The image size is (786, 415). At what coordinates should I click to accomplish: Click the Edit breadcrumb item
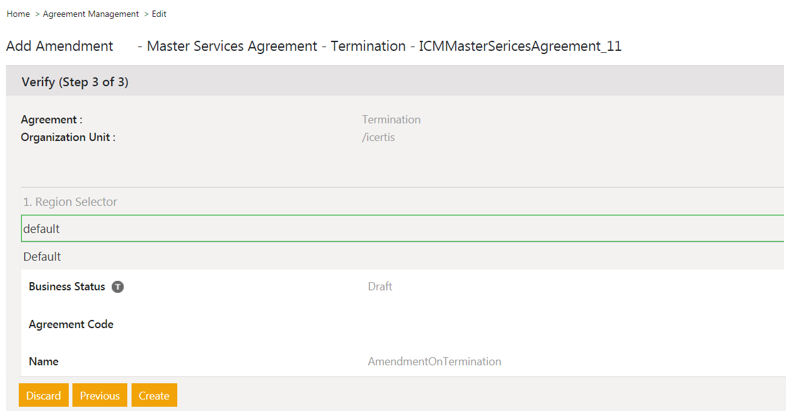click(159, 14)
